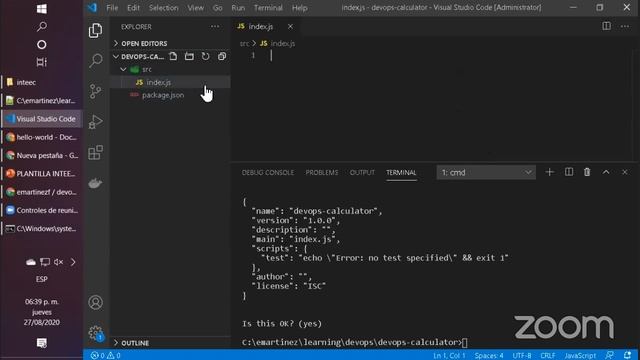Open the Help menu

tap(300, 8)
